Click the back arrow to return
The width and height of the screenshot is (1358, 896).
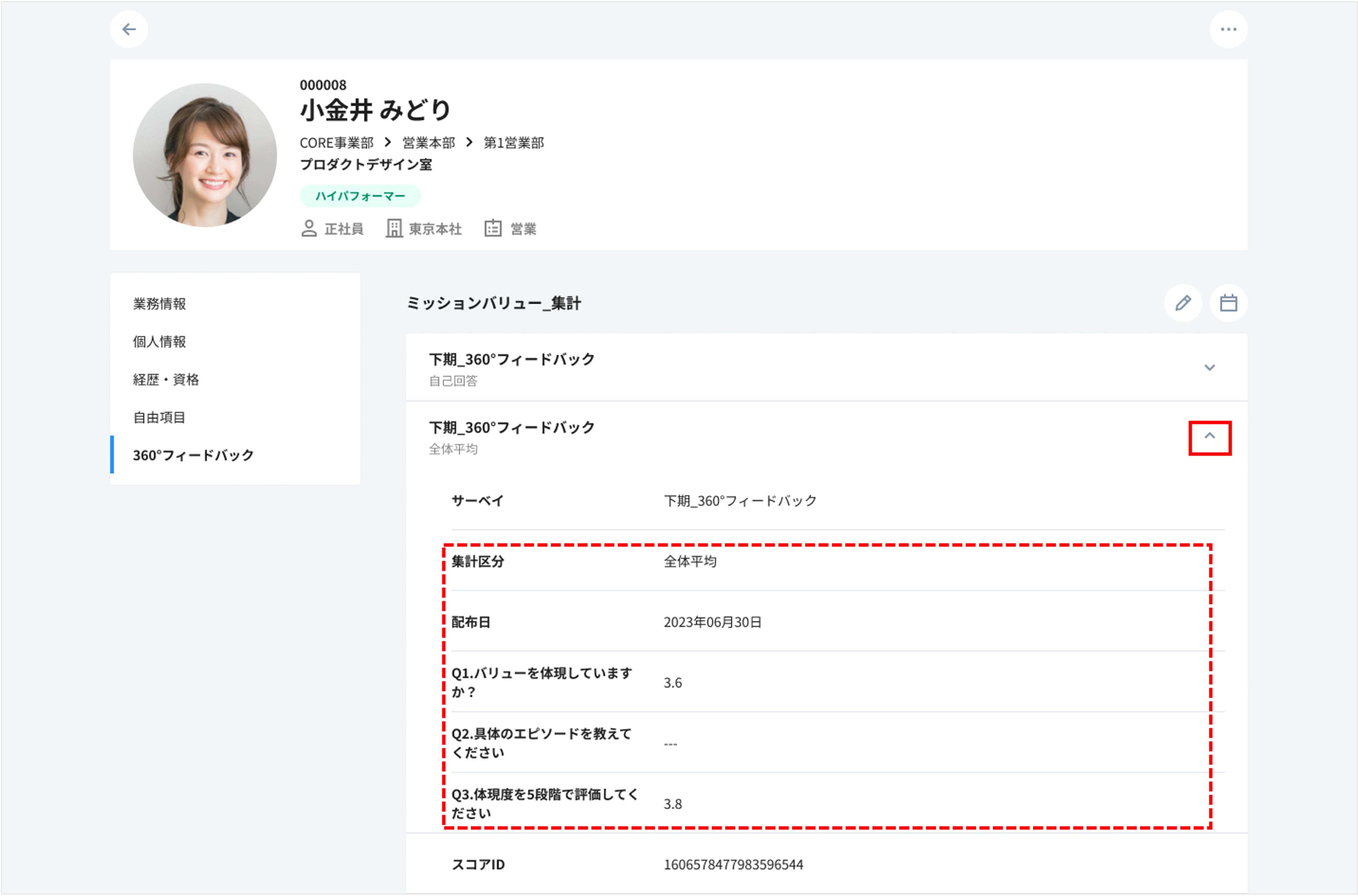click(x=129, y=29)
